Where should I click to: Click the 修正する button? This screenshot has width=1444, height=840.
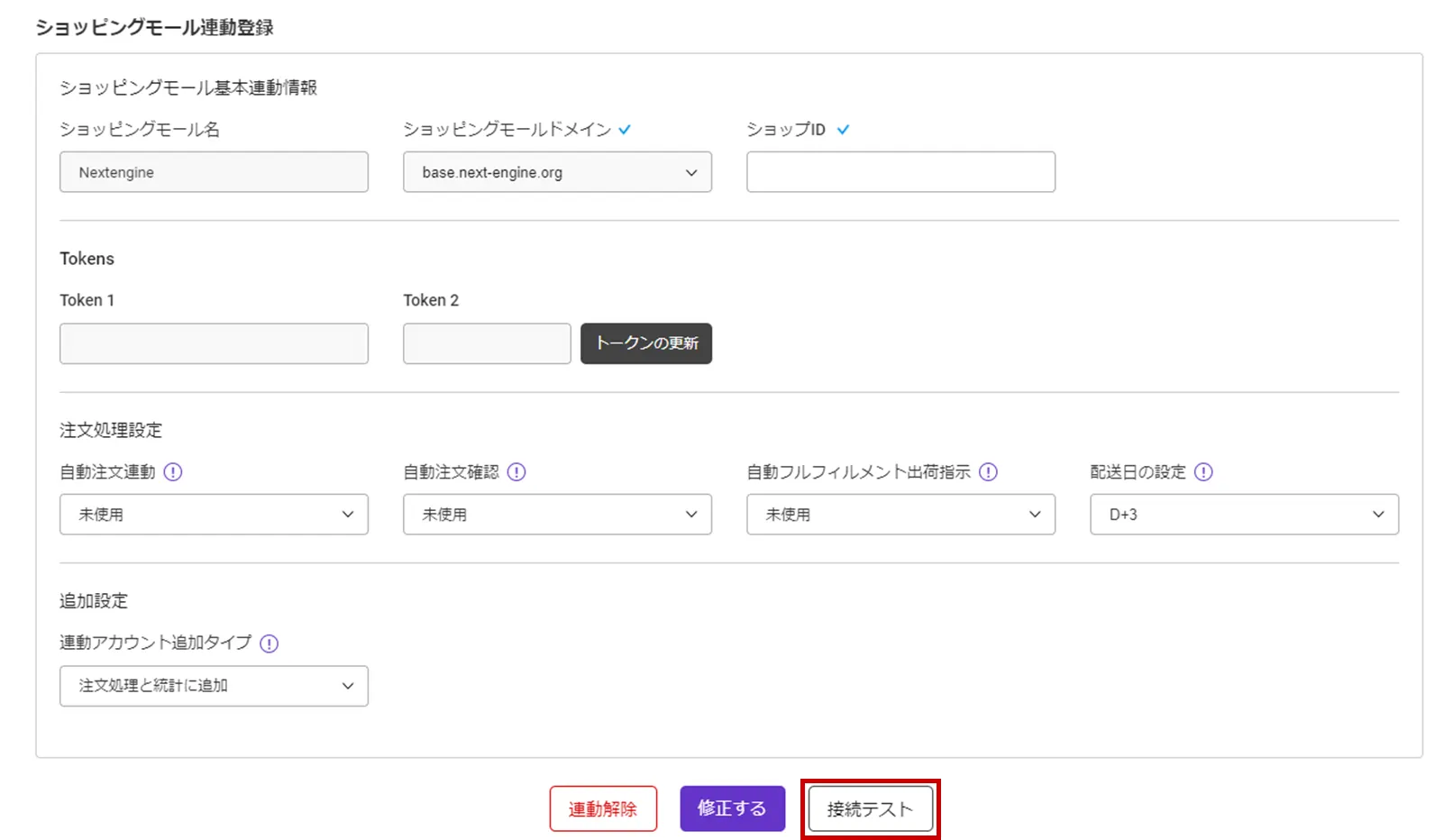[732, 808]
